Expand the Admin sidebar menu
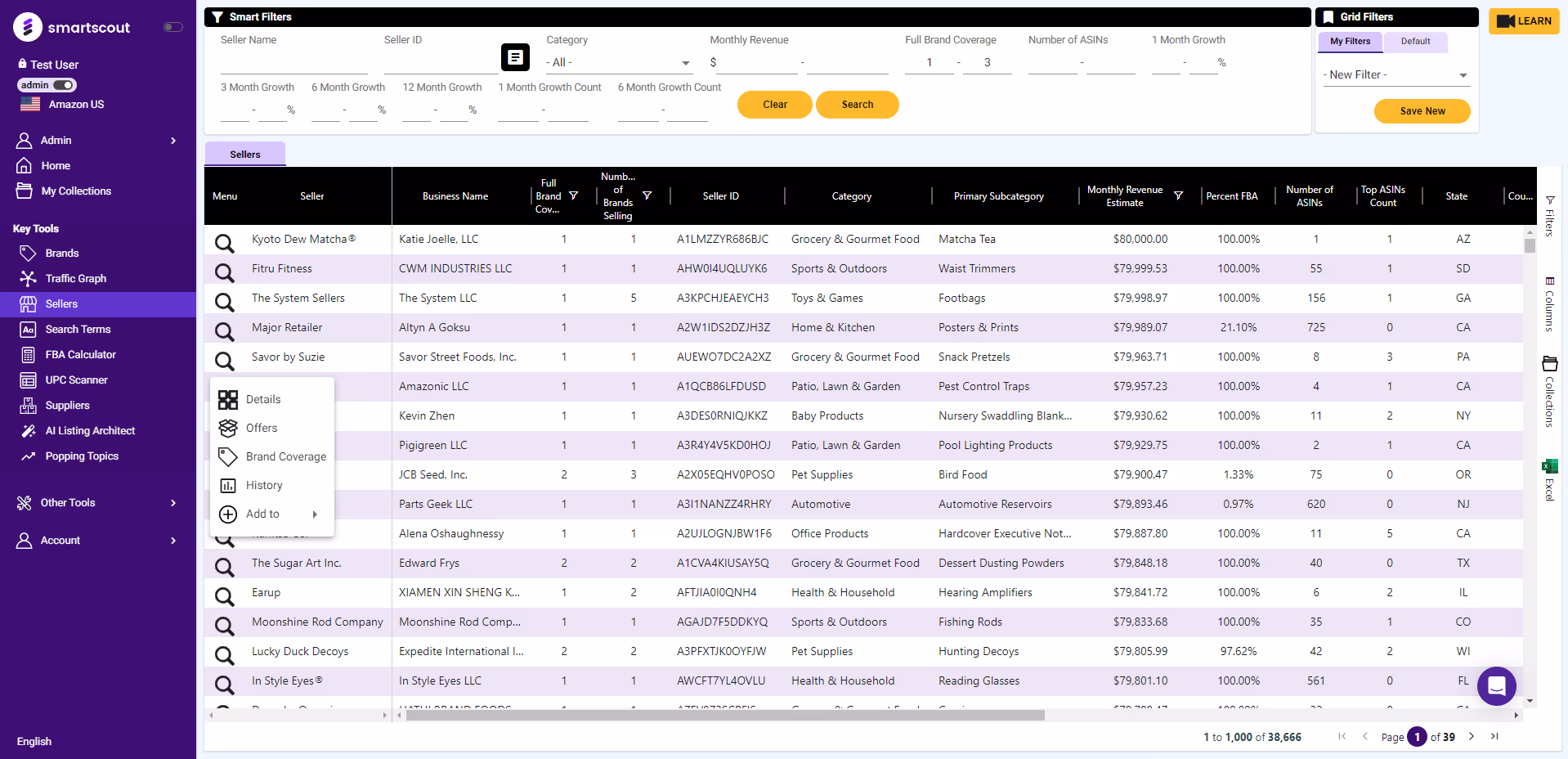 tap(98, 140)
